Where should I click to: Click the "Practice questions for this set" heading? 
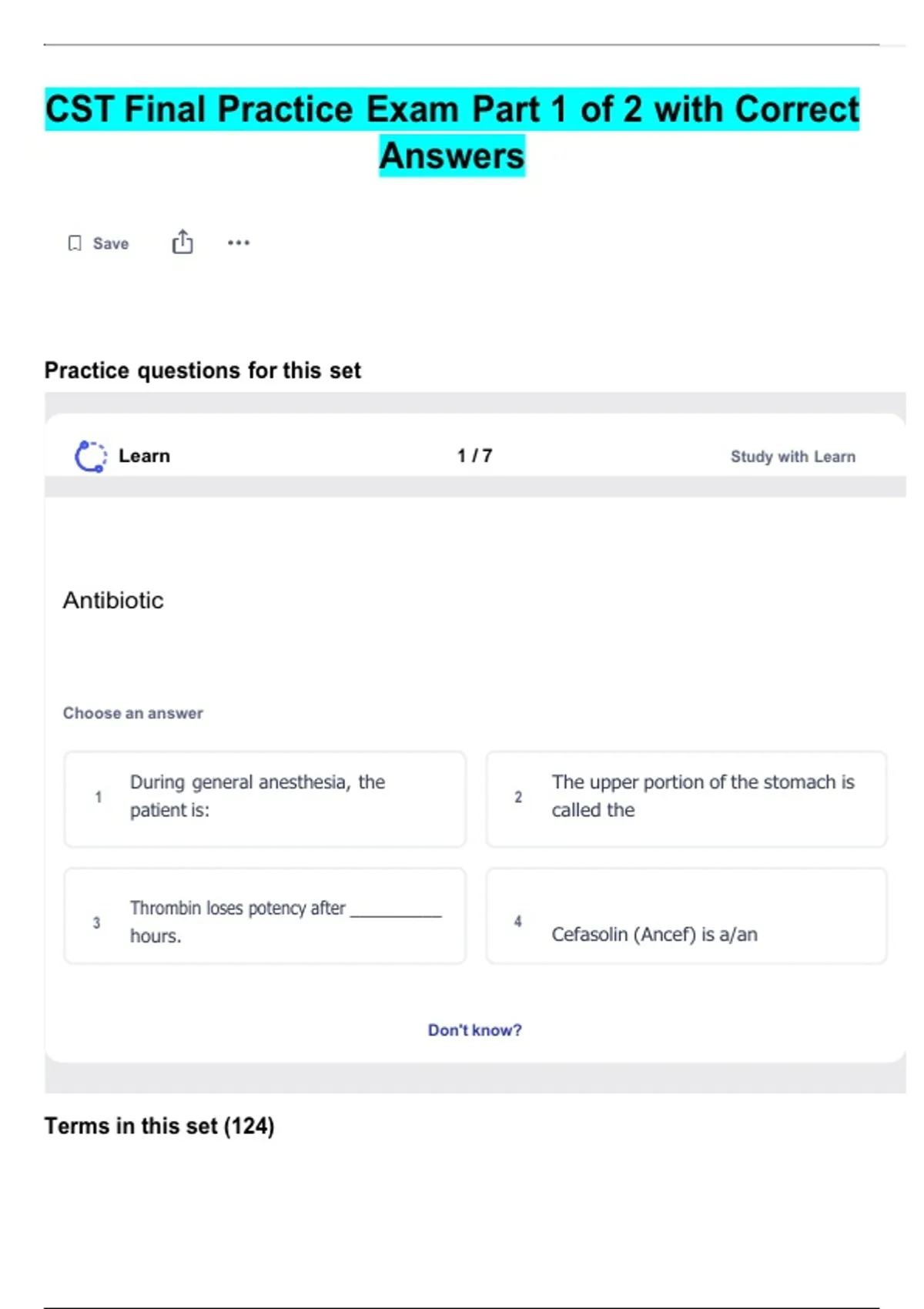point(203,370)
